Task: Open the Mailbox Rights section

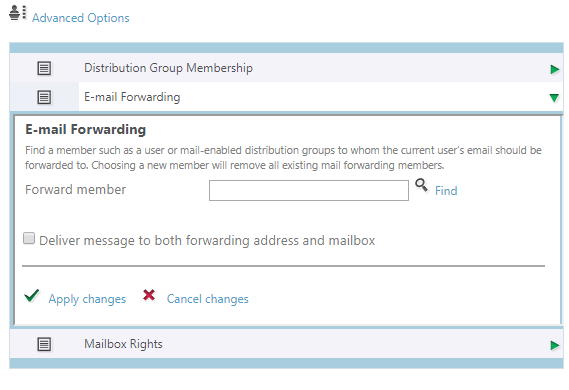Action: pyautogui.click(x=123, y=344)
